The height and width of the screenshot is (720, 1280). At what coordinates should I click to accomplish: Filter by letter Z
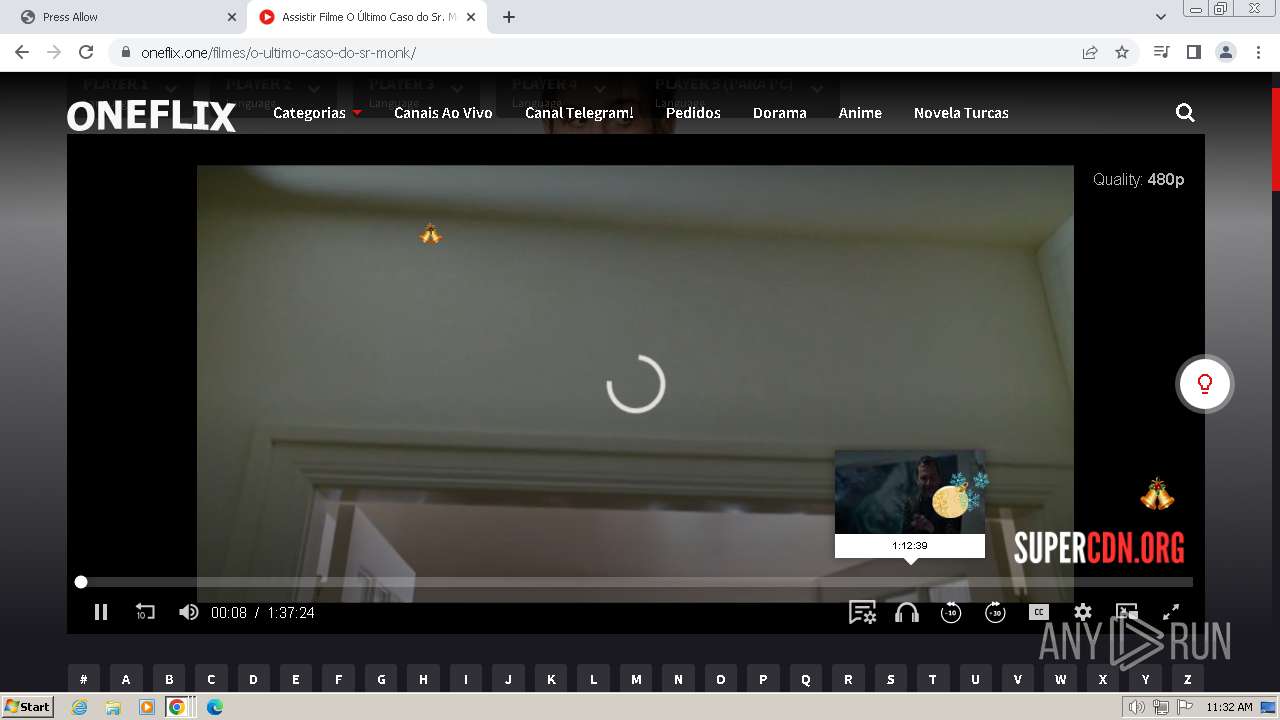pyautogui.click(x=1188, y=678)
